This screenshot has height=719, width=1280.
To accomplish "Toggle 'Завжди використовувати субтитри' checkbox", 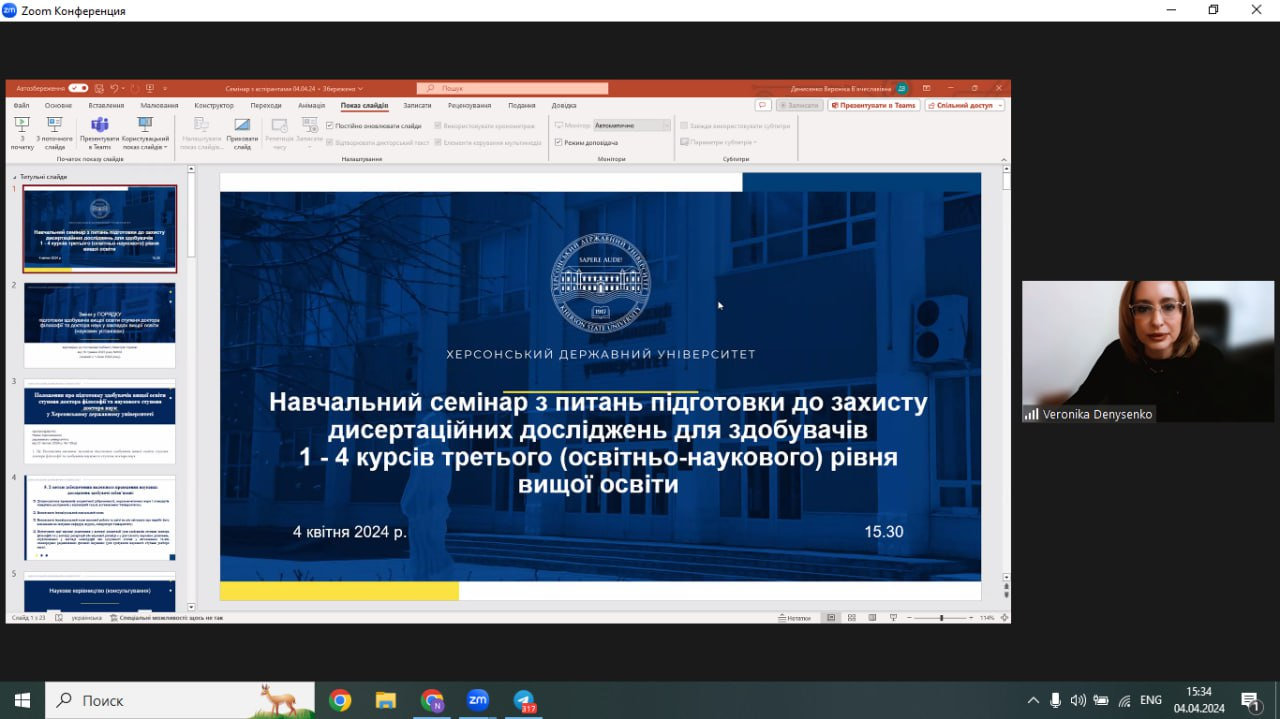I will pyautogui.click(x=684, y=126).
